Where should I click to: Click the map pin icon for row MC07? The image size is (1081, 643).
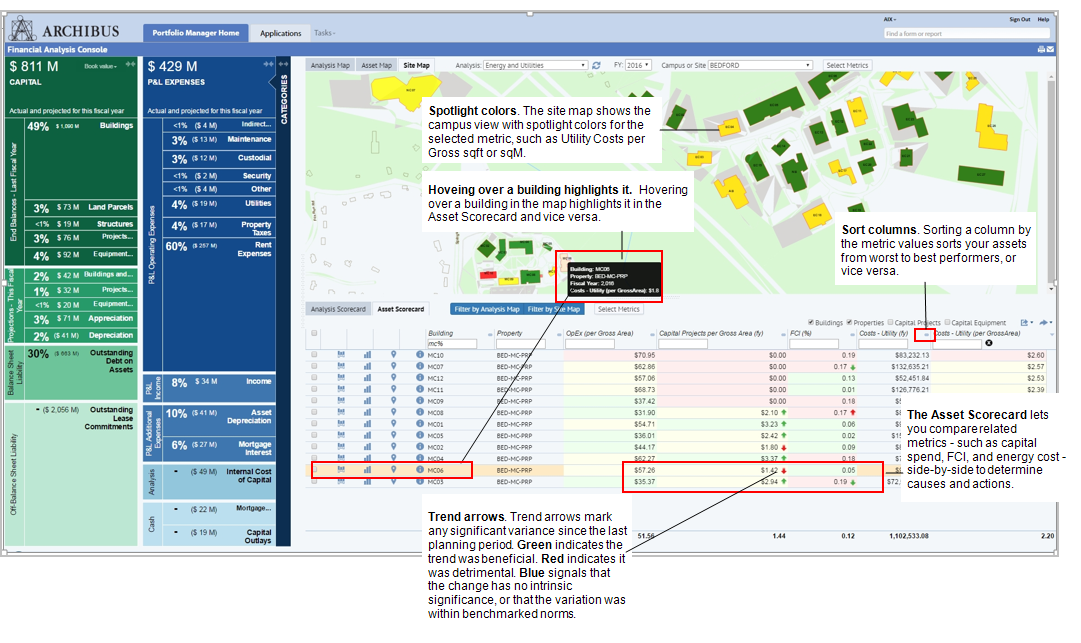click(x=394, y=366)
